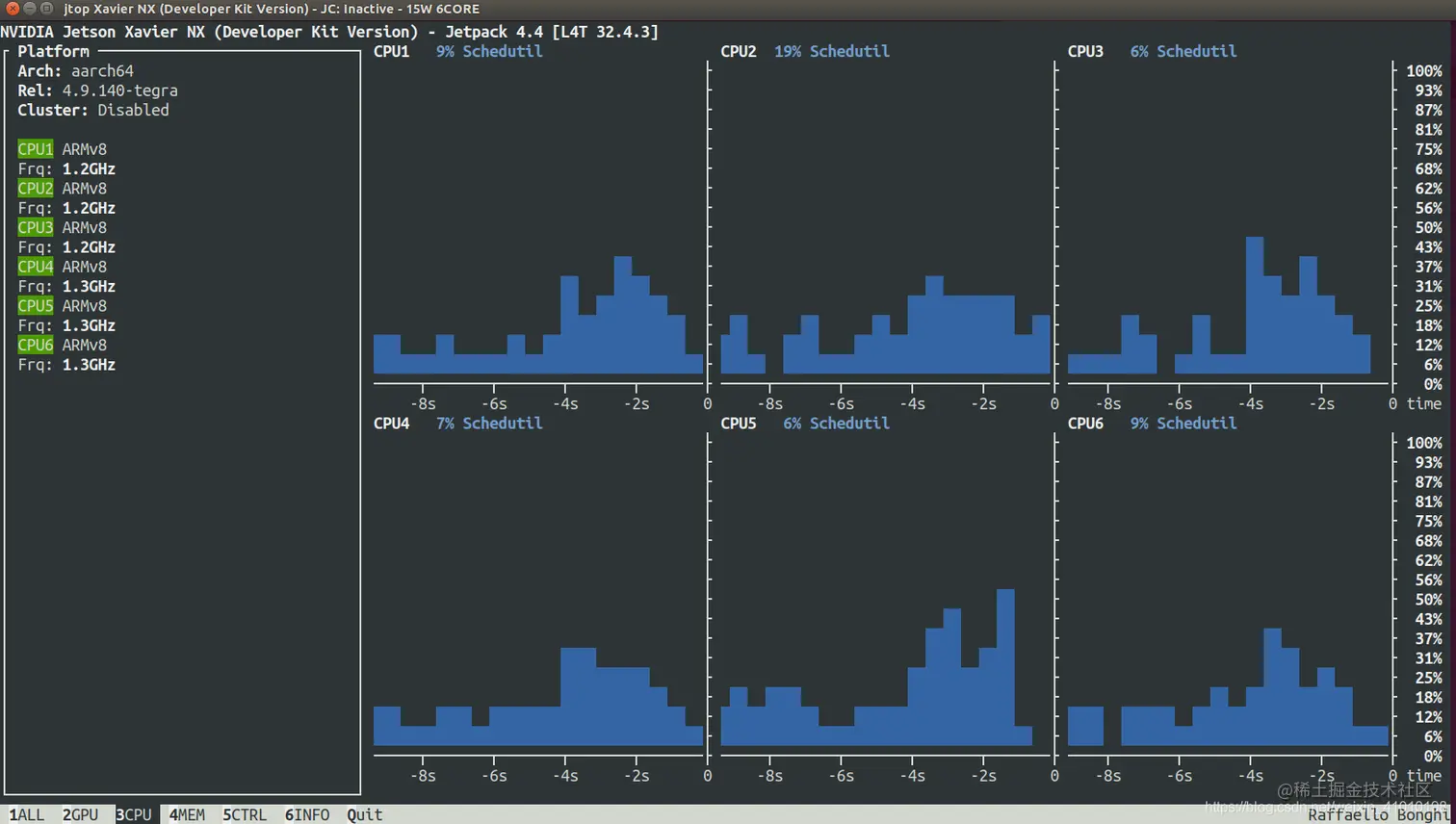
Task: Go to the 5CTRL tab
Action: pyautogui.click(x=245, y=814)
